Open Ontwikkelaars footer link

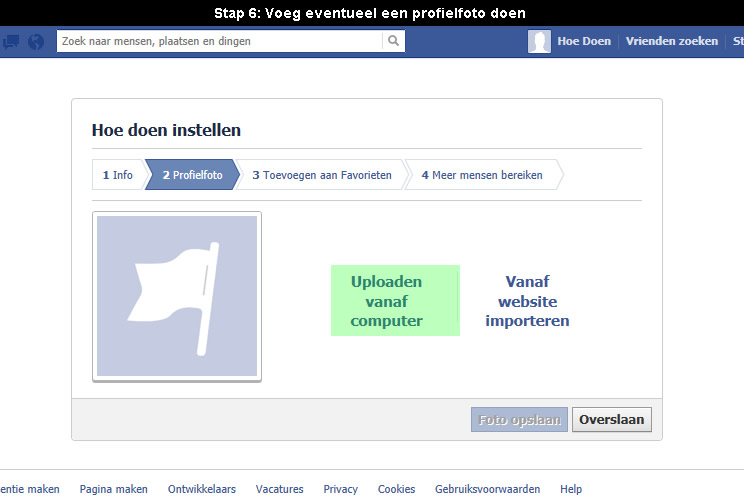pyautogui.click(x=202, y=489)
